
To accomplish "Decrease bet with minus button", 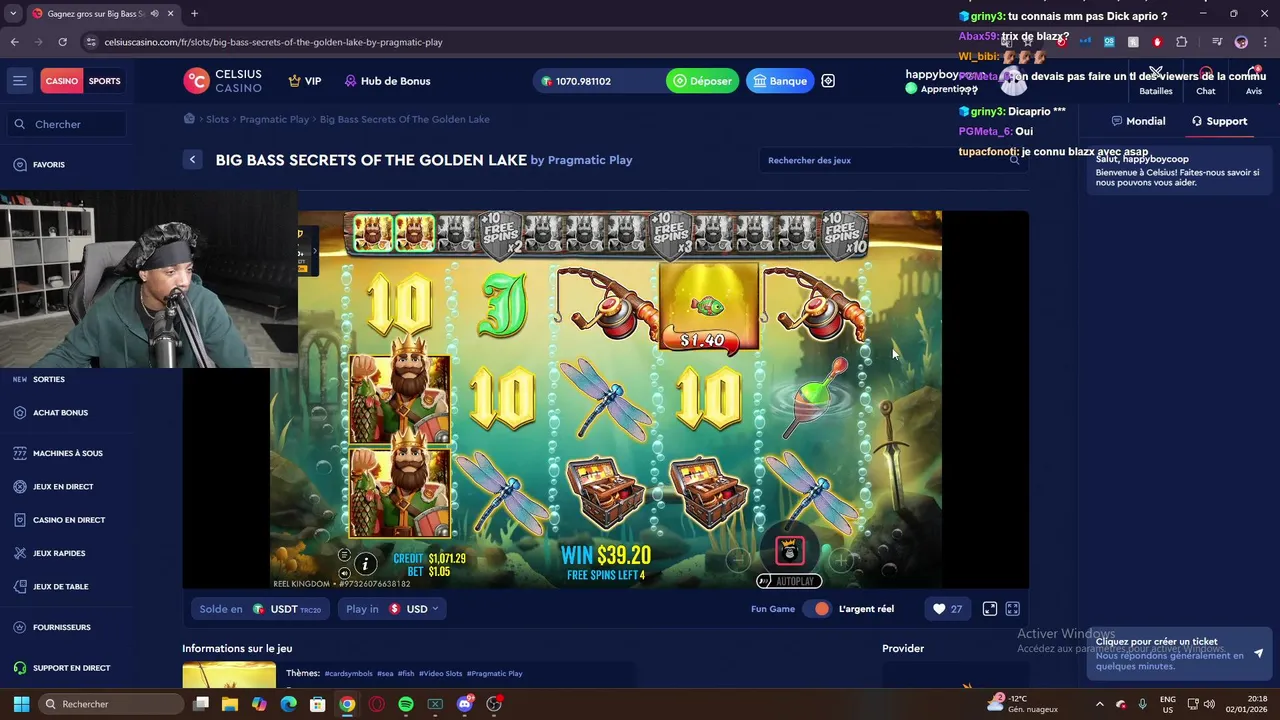I will [x=737, y=560].
